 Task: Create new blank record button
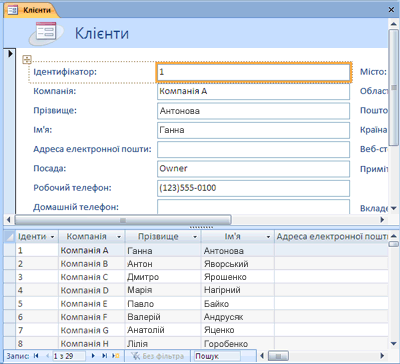click(115, 356)
